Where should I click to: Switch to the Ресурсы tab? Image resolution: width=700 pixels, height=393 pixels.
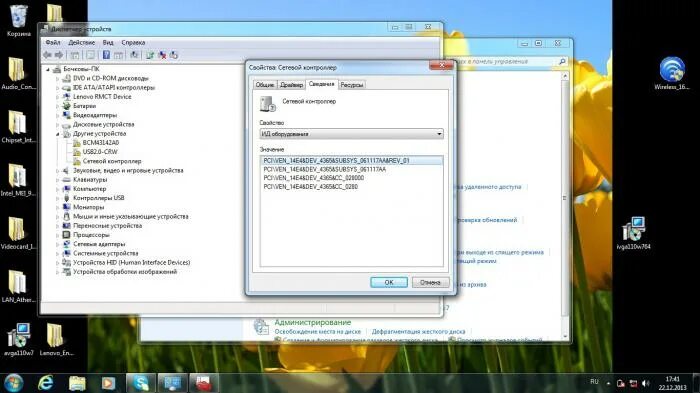click(352, 85)
